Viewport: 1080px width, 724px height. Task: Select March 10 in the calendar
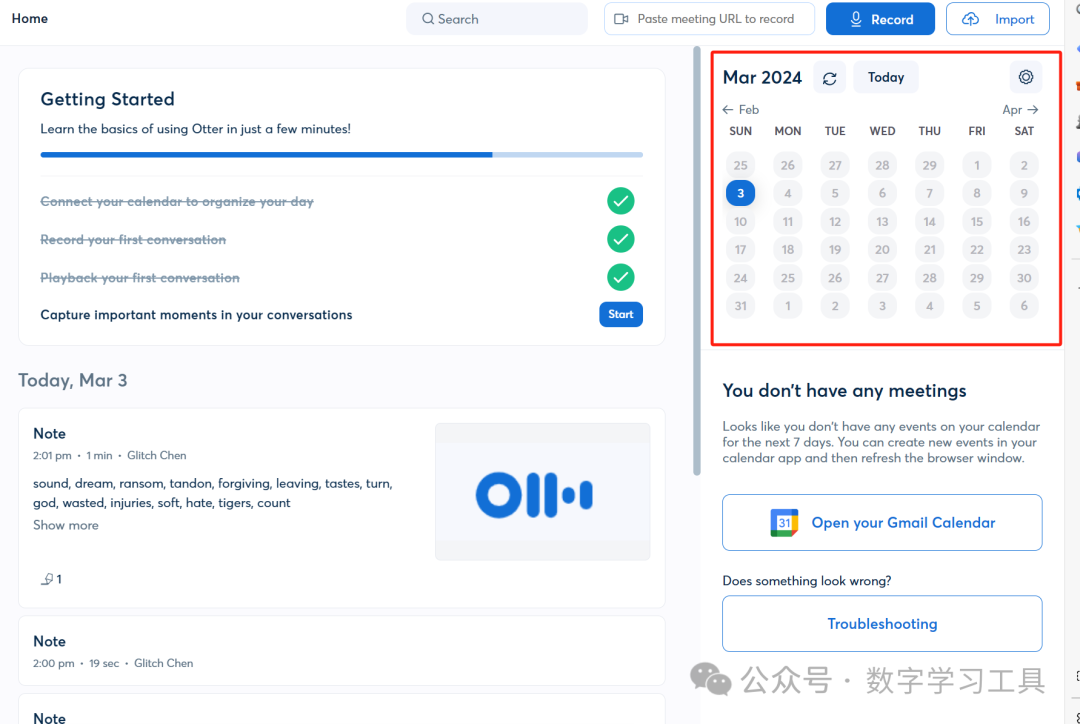740,222
